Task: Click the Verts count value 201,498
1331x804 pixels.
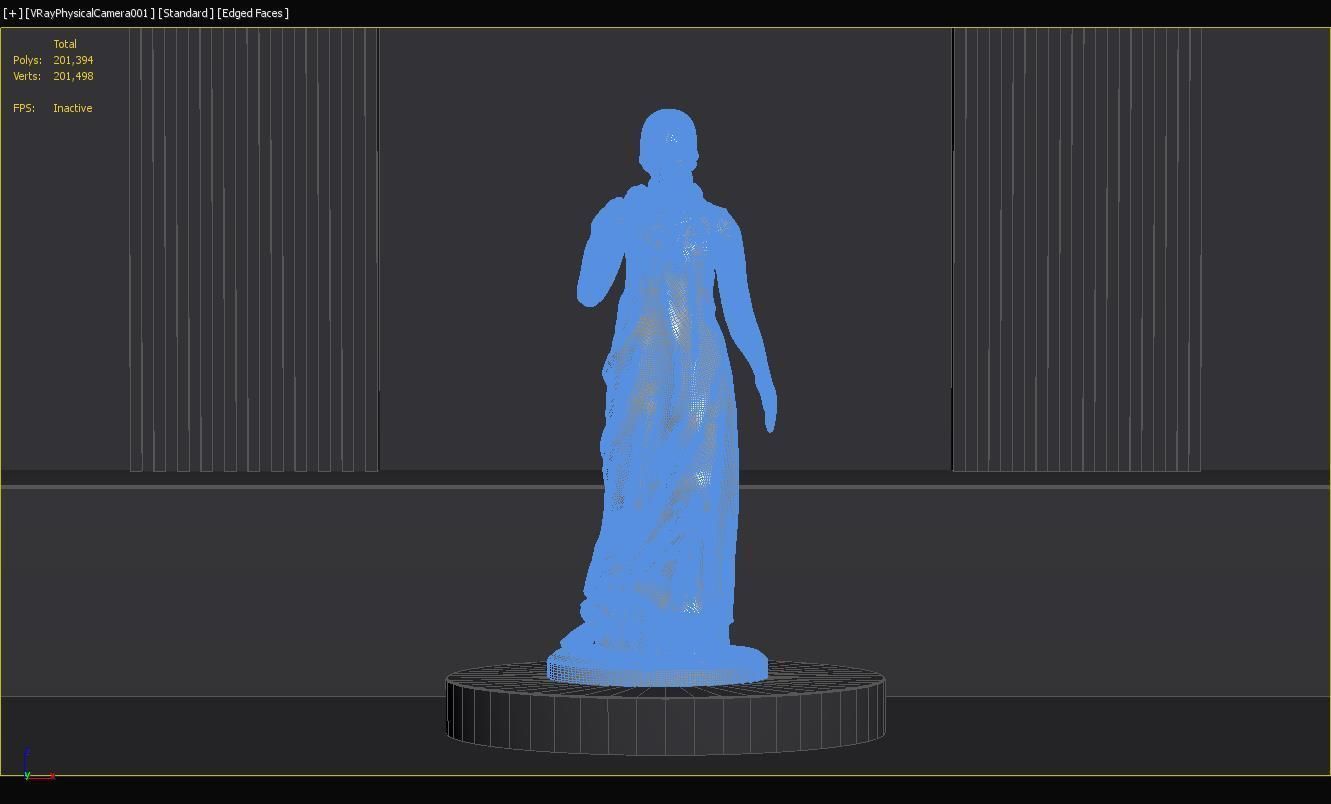Action: point(73,76)
